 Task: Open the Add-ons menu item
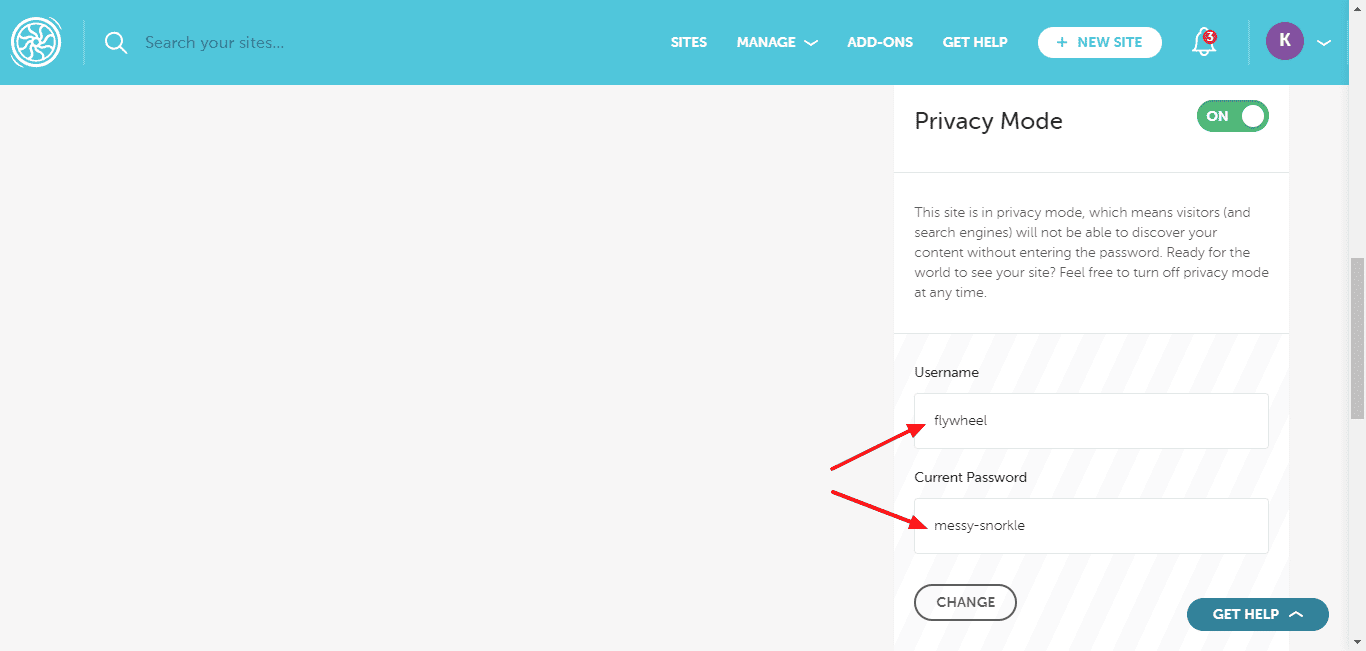point(880,43)
